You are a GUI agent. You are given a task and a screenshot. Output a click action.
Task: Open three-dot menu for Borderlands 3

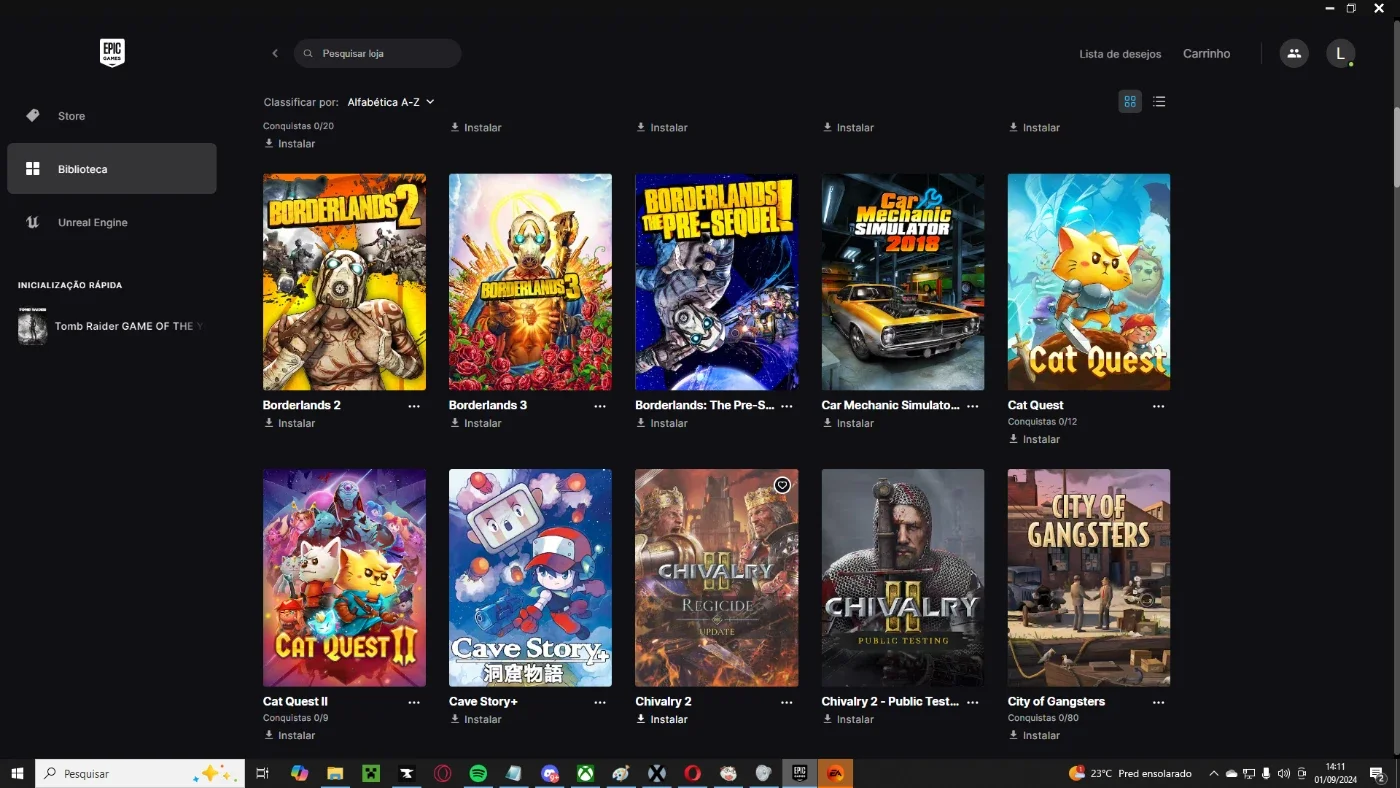600,406
